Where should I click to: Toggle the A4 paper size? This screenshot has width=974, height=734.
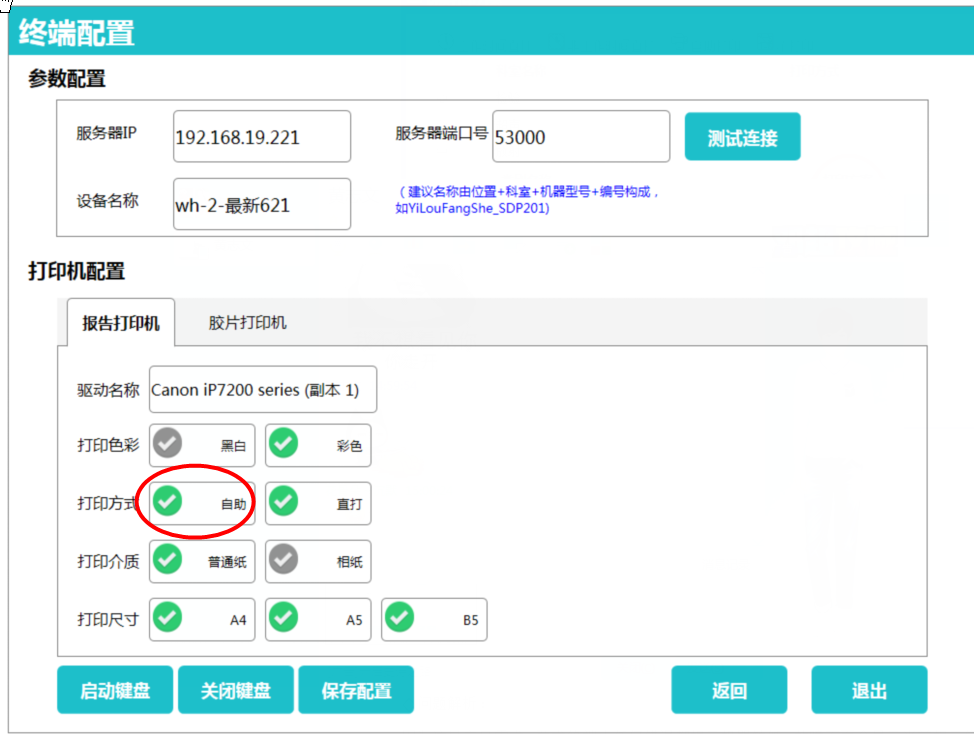[202, 619]
